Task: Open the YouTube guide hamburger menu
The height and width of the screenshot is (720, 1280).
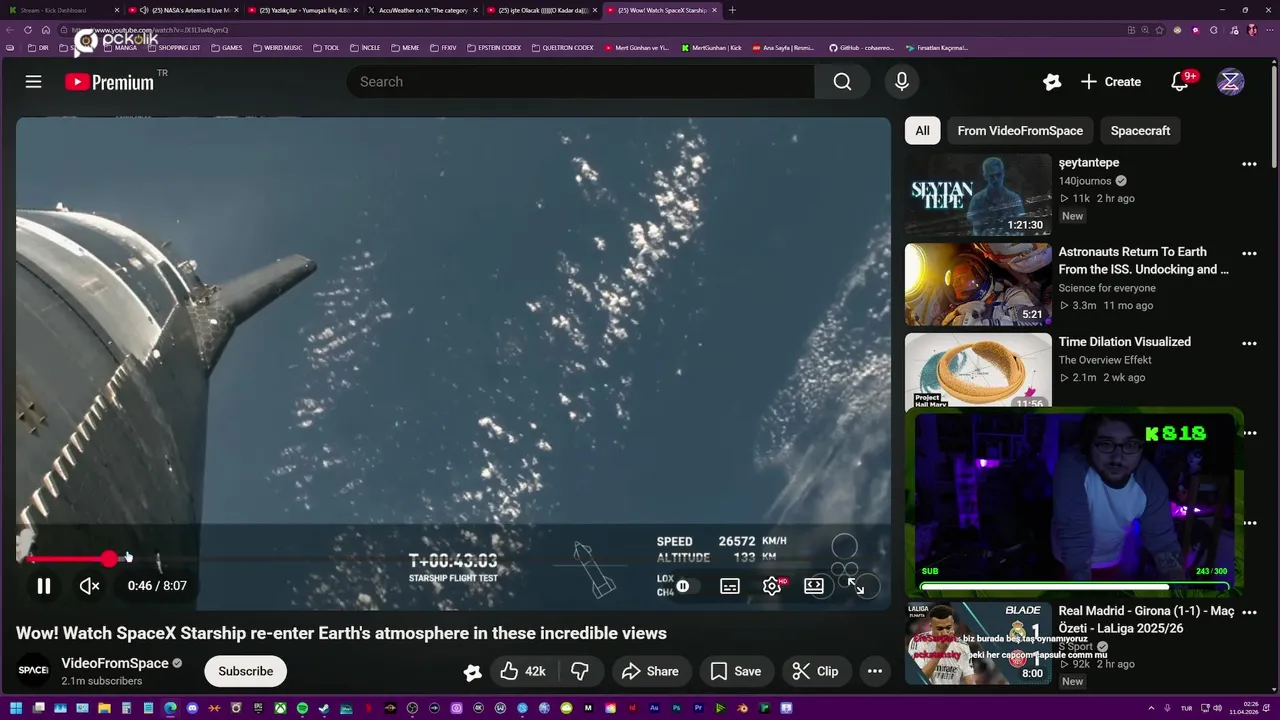Action: [33, 82]
